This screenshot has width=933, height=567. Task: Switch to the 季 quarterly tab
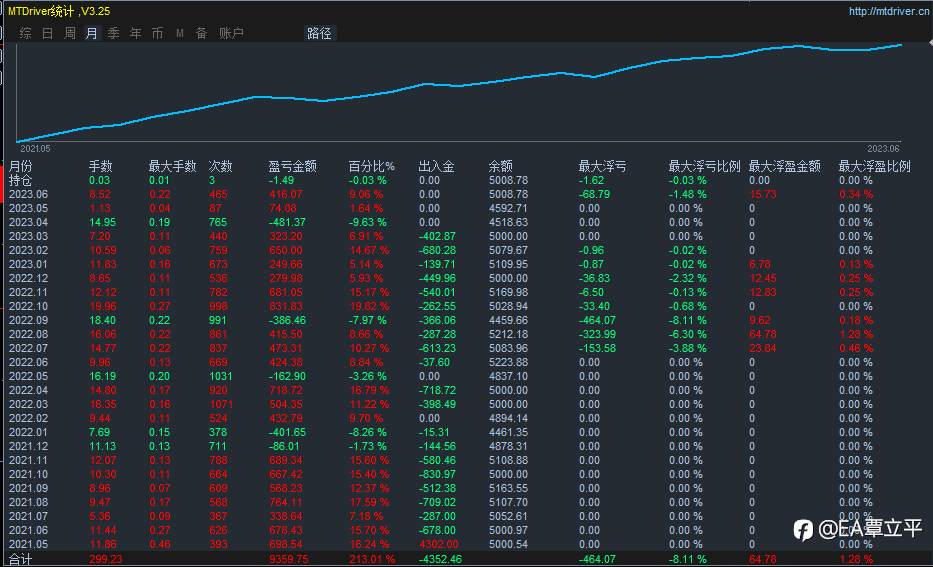point(113,33)
